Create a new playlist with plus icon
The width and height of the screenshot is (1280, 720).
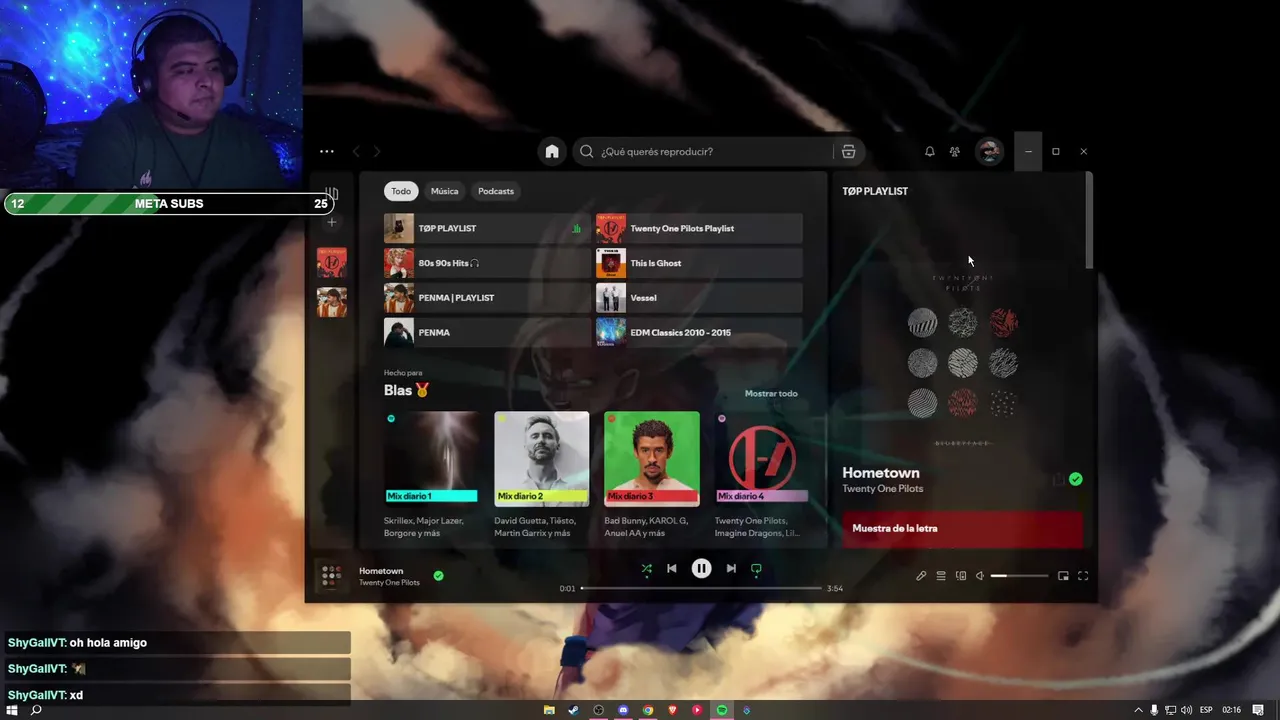(332, 222)
